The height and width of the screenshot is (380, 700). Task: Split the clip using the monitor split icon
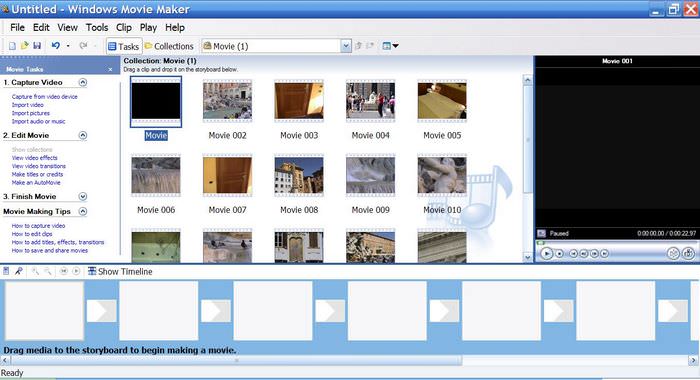[x=673, y=254]
